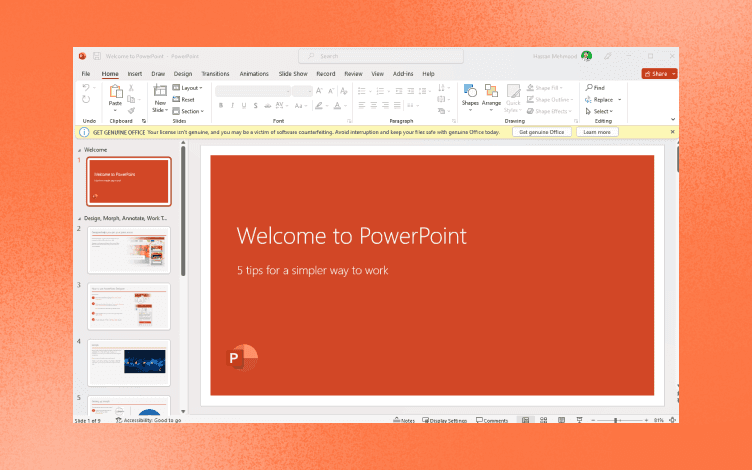The width and height of the screenshot is (752, 470).
Task: Collapse the ribbon with chevron arrow
Action: [x=673, y=119]
